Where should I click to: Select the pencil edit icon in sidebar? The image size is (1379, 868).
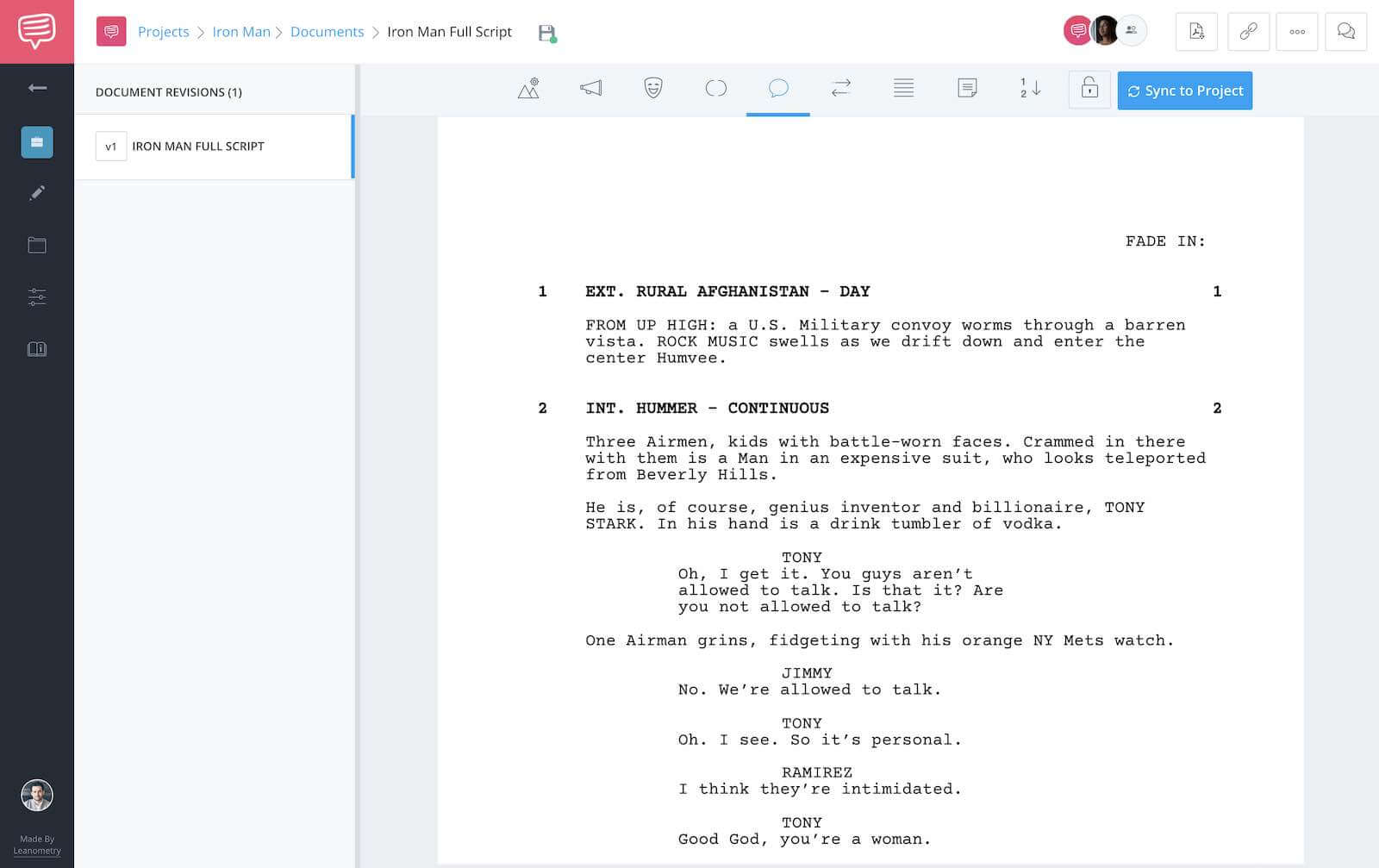(37, 193)
